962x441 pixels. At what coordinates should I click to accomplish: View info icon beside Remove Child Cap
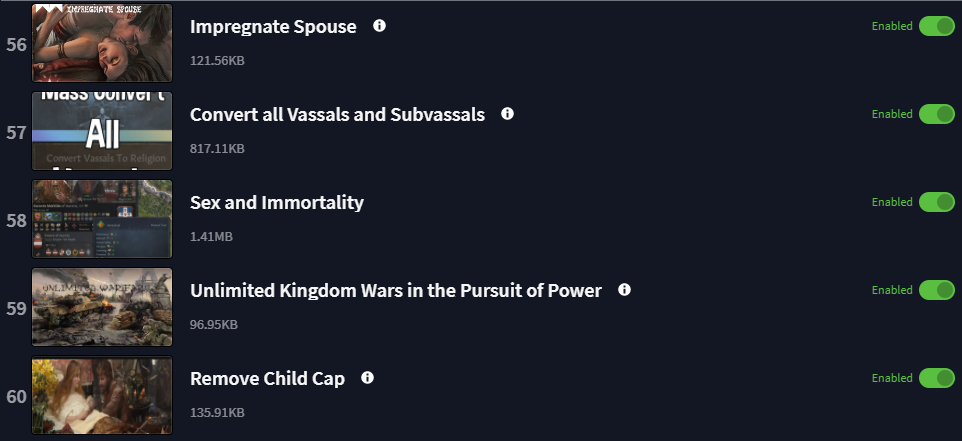[x=367, y=377]
